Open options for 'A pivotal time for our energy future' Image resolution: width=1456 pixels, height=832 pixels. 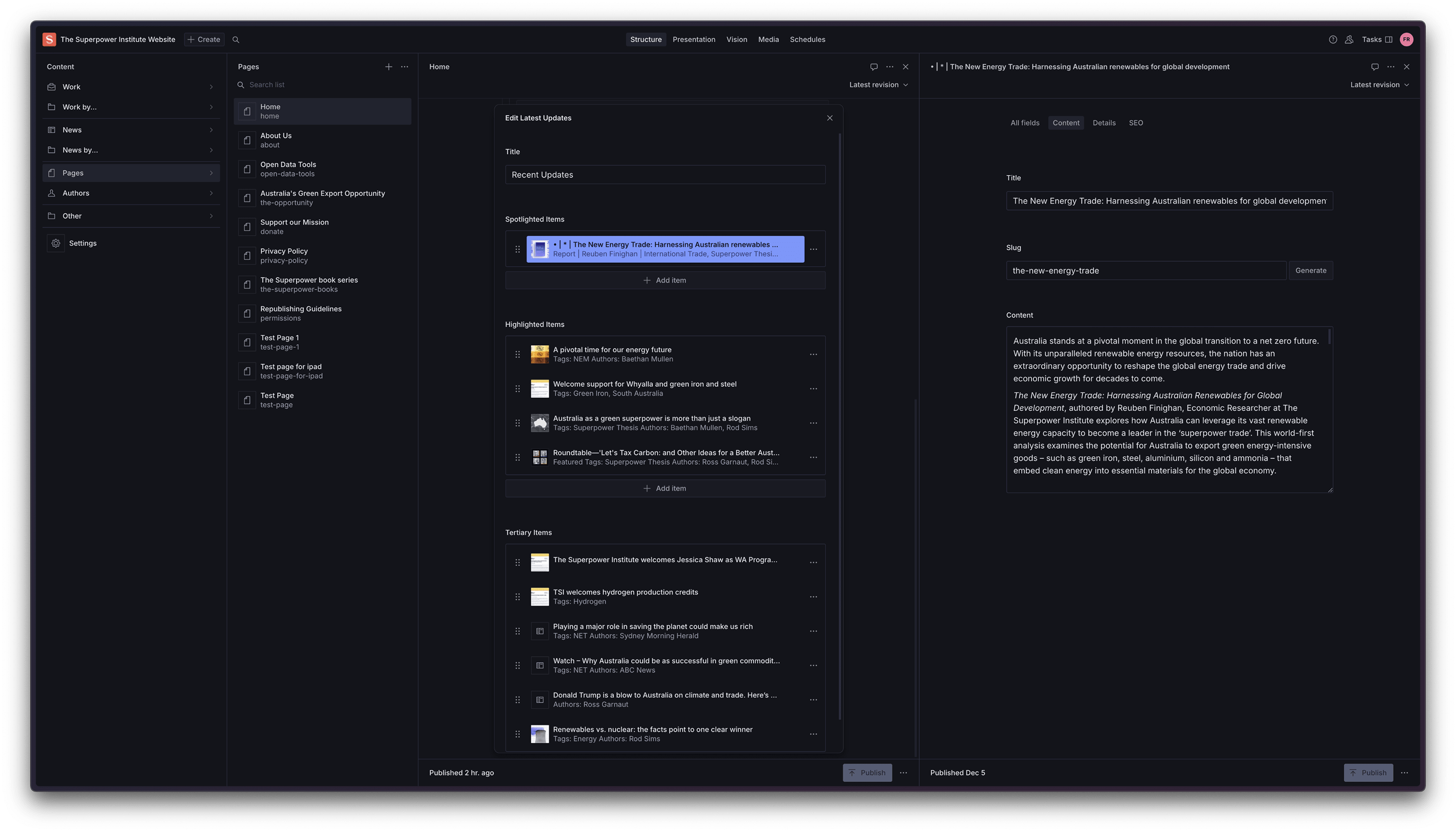click(813, 354)
